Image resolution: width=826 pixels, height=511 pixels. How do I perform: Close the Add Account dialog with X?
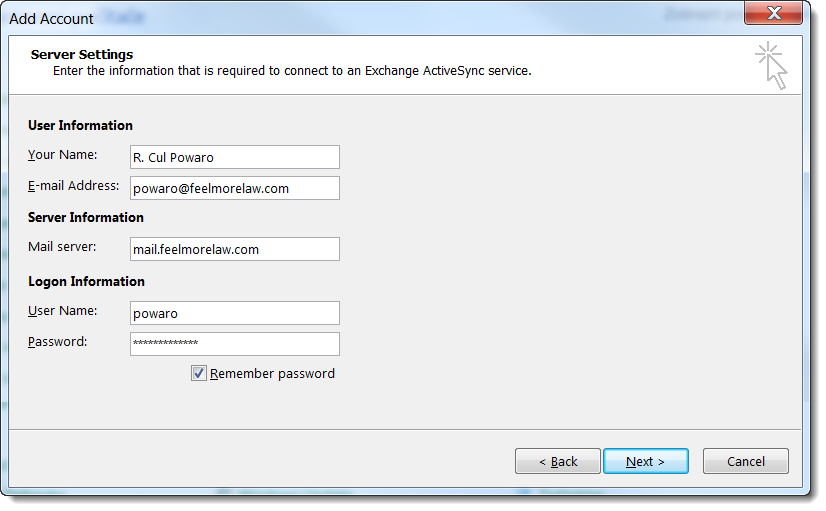click(773, 13)
